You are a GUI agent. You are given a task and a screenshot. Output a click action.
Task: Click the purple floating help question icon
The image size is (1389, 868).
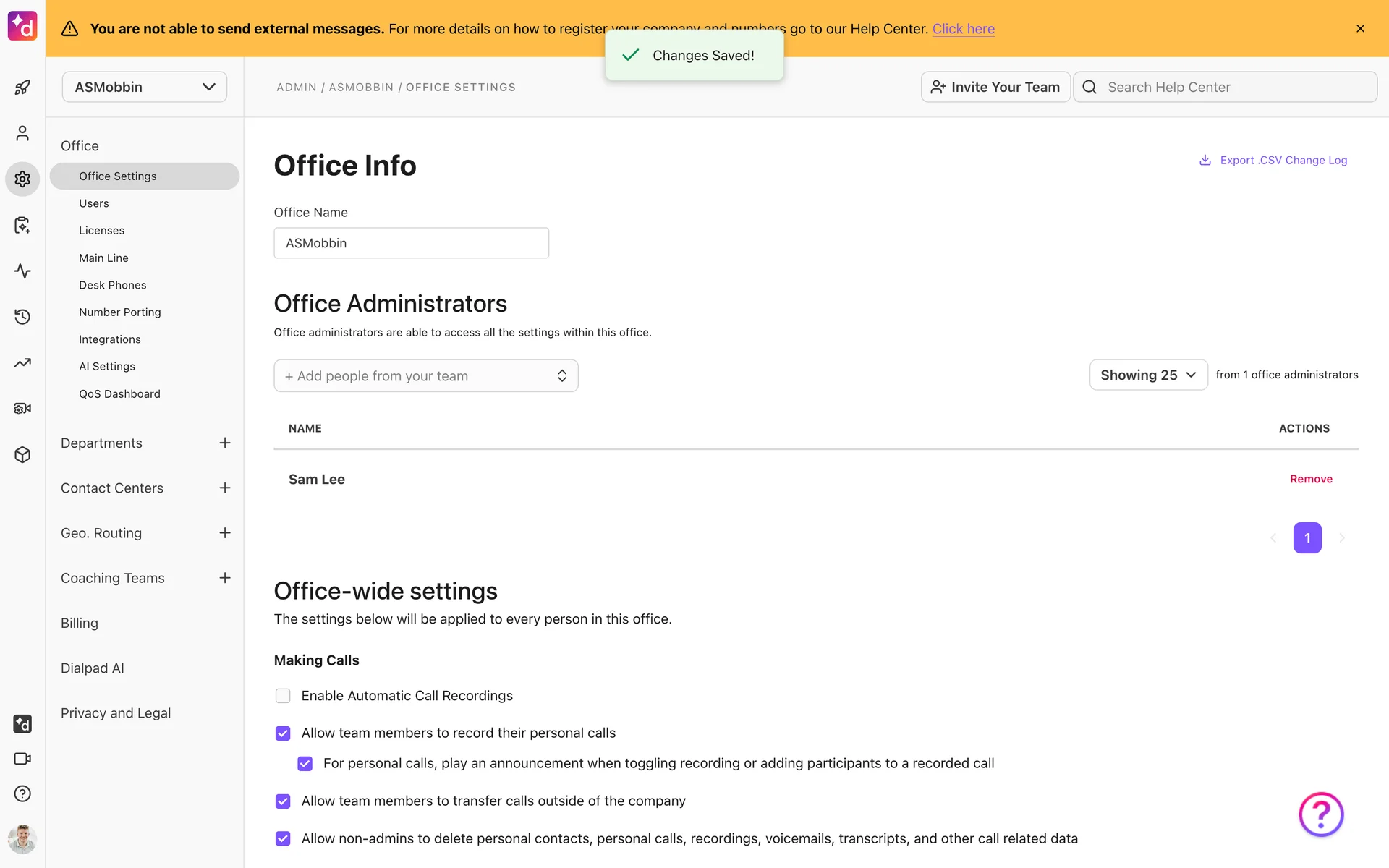click(1321, 814)
